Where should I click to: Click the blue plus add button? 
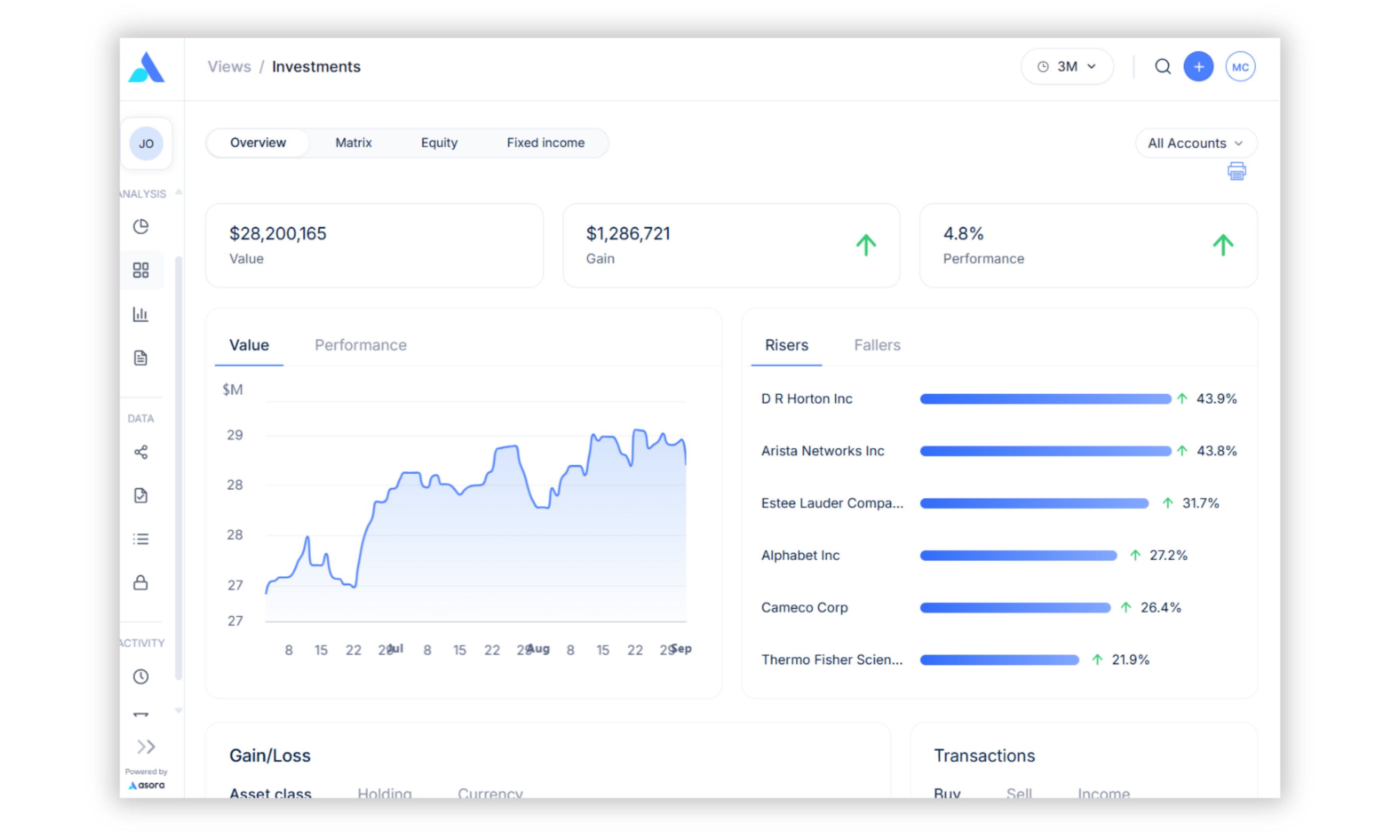click(1198, 67)
